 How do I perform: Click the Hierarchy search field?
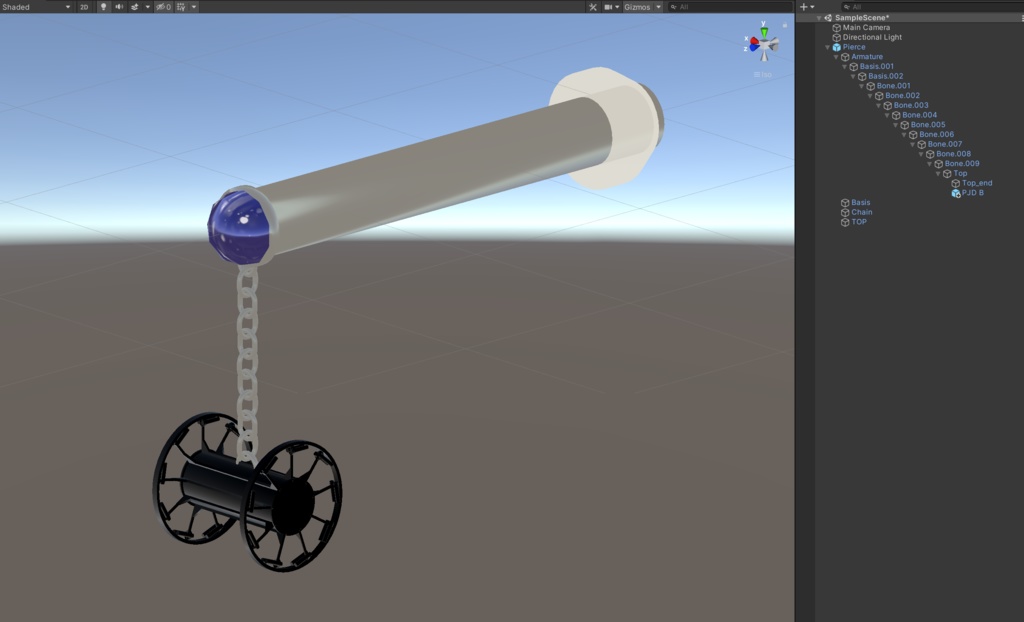(x=932, y=7)
